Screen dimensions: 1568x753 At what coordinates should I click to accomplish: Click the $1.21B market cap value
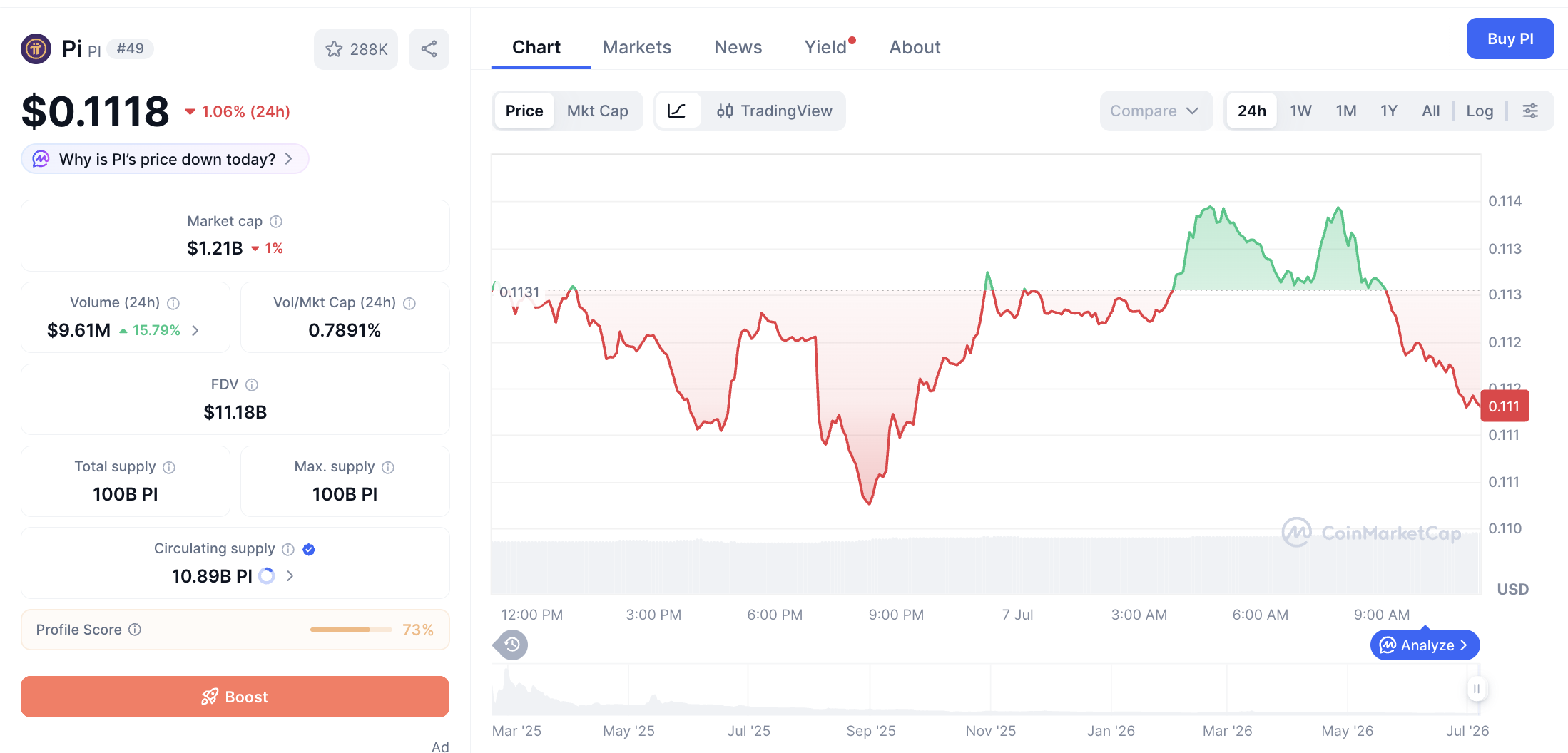click(x=215, y=248)
